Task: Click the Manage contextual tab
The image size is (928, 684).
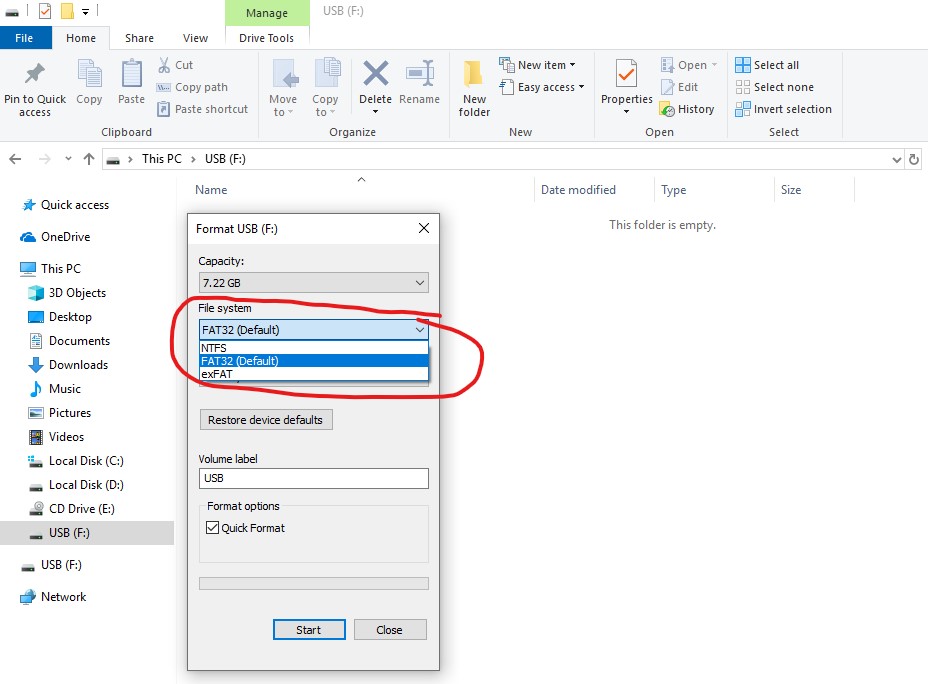Action: click(x=267, y=13)
